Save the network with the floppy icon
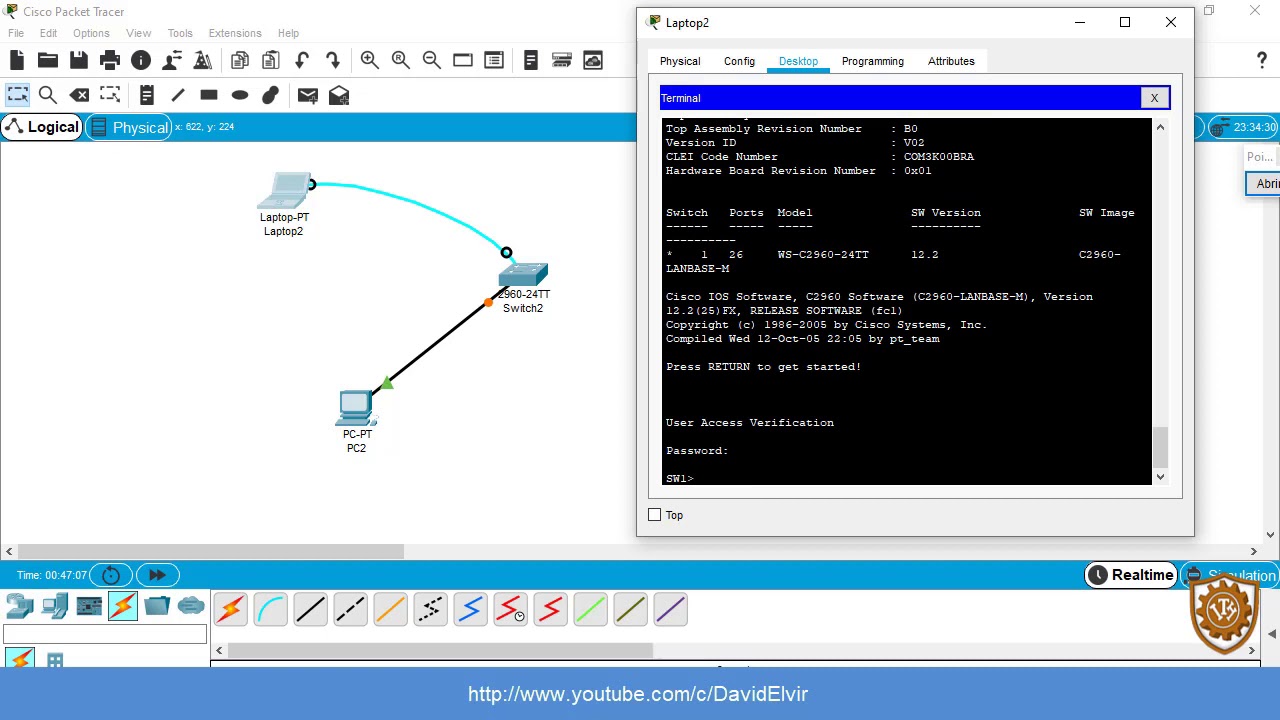 click(x=78, y=61)
